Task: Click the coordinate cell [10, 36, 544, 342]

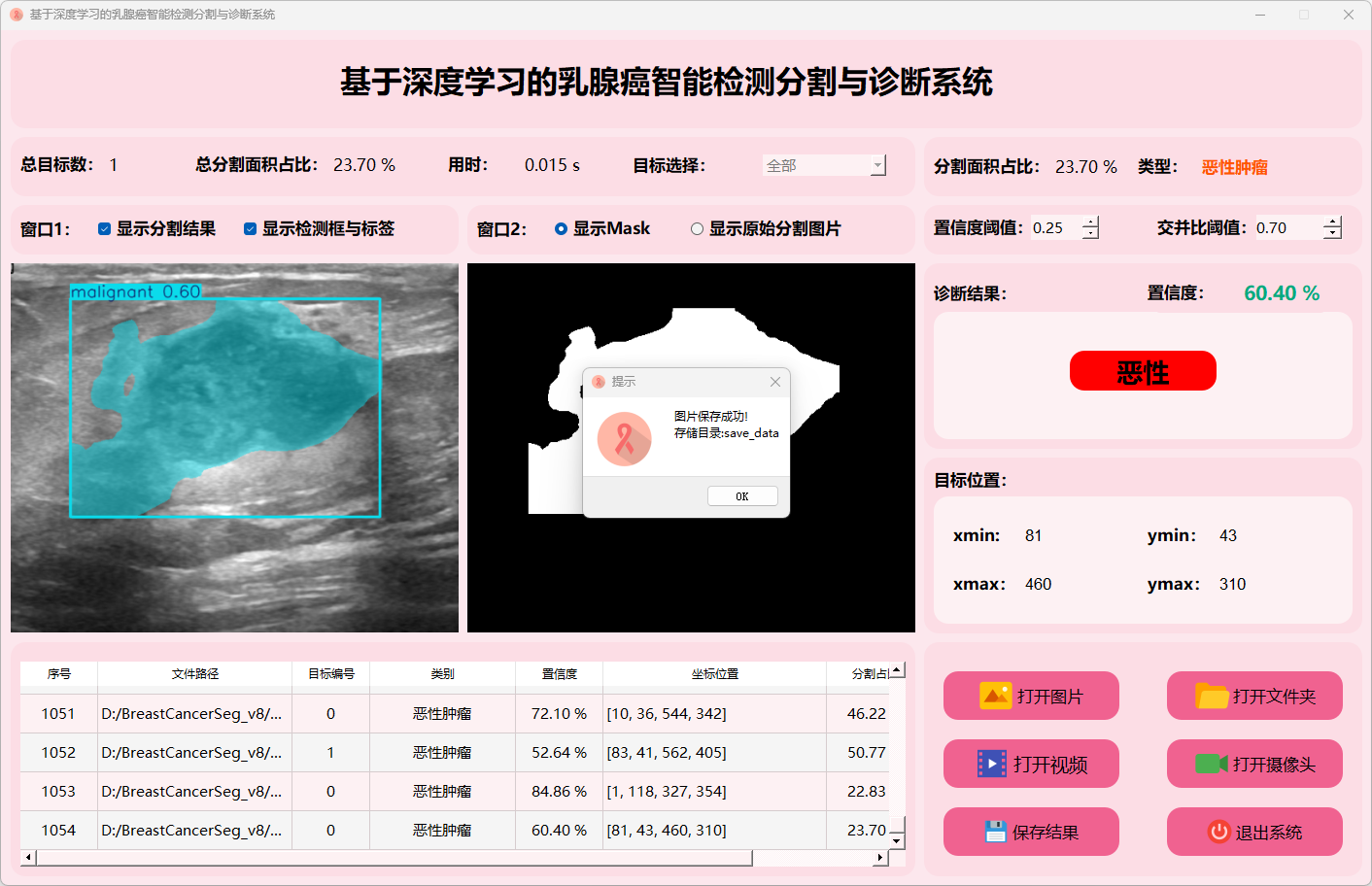Action: [x=715, y=714]
